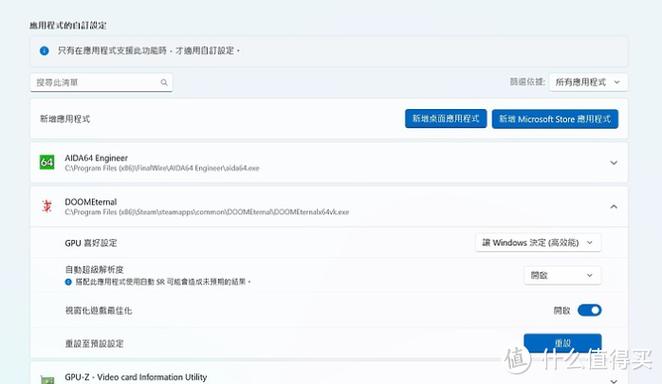Collapse the DOOMEternal entry
662x384 pixels.
pyautogui.click(x=613, y=206)
